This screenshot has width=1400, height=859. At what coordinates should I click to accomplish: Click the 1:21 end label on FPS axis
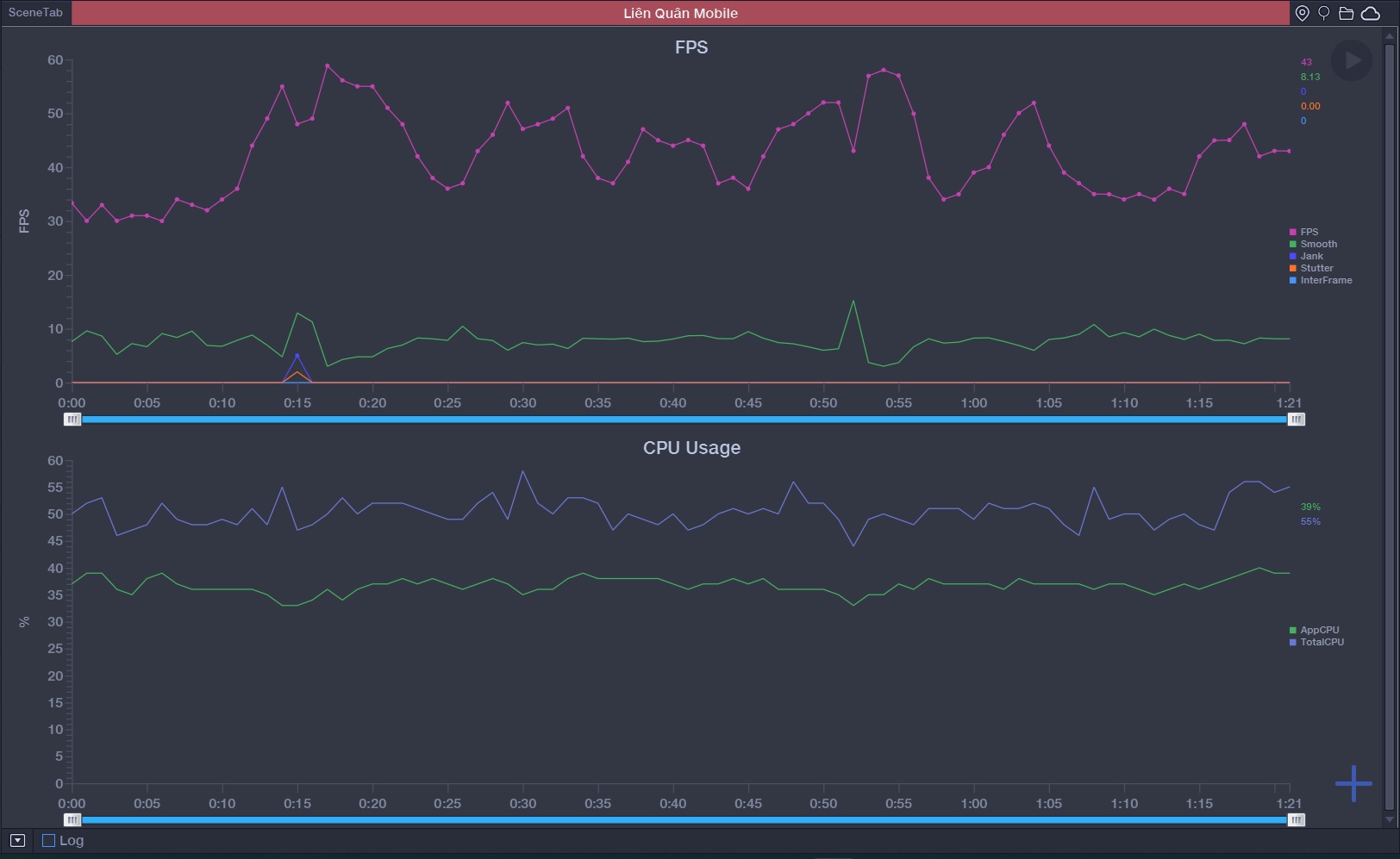click(x=1289, y=403)
